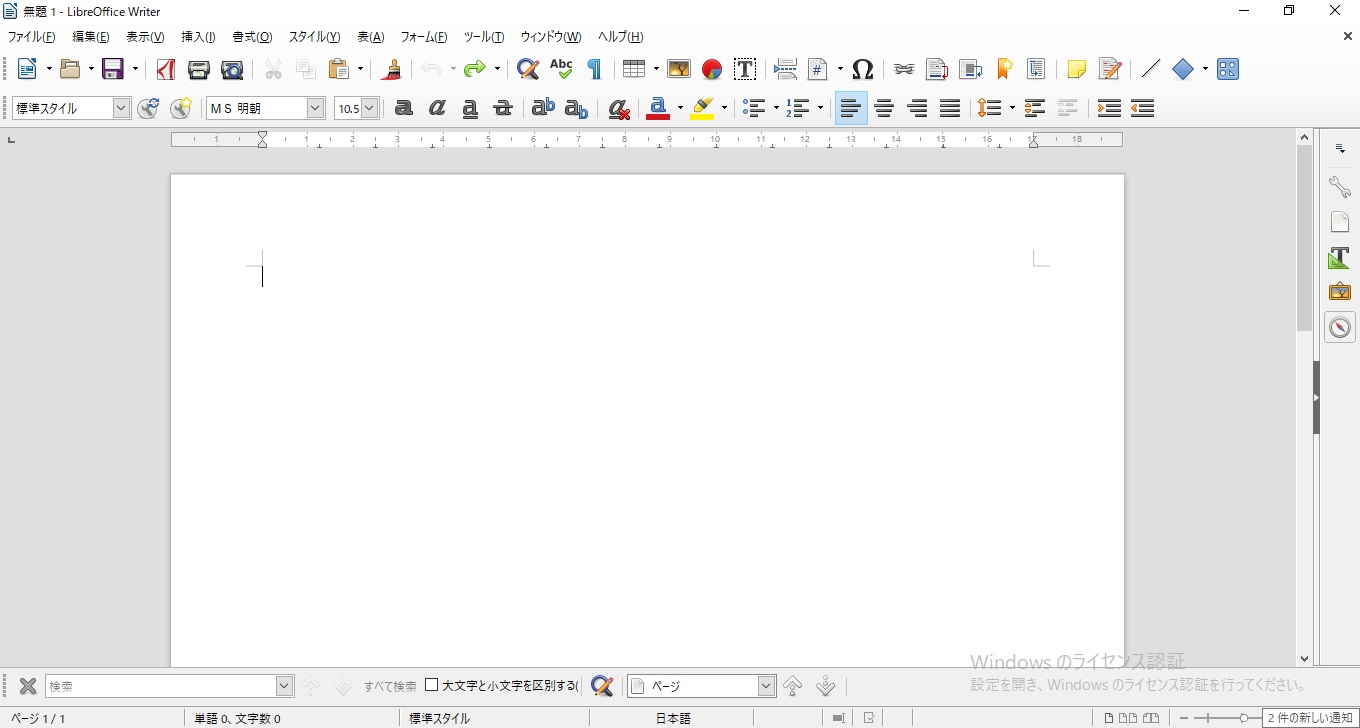Insert basic shape (diamond)

click(1183, 69)
